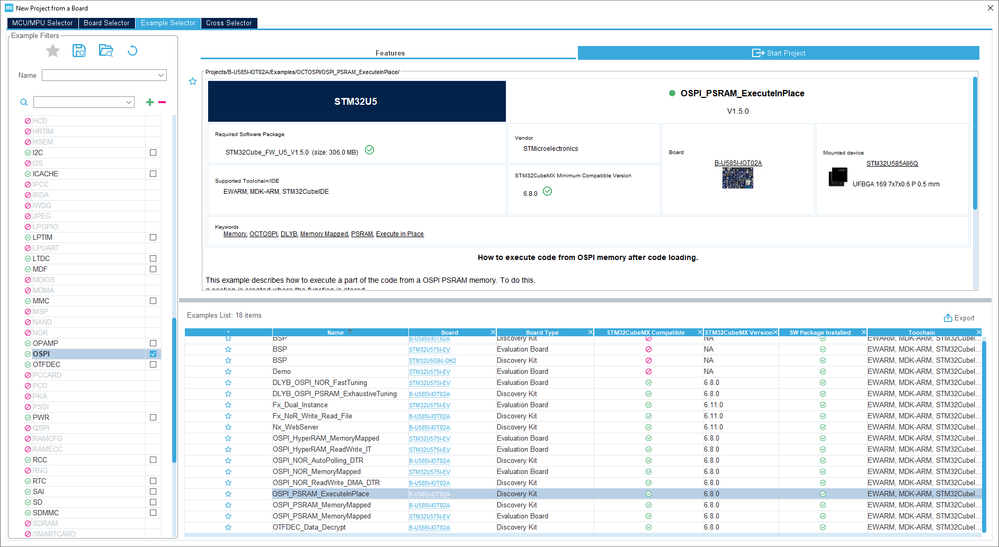Viewport: 999px width, 547px height.
Task: Switch to the Board Selector tab
Action: coord(106,23)
